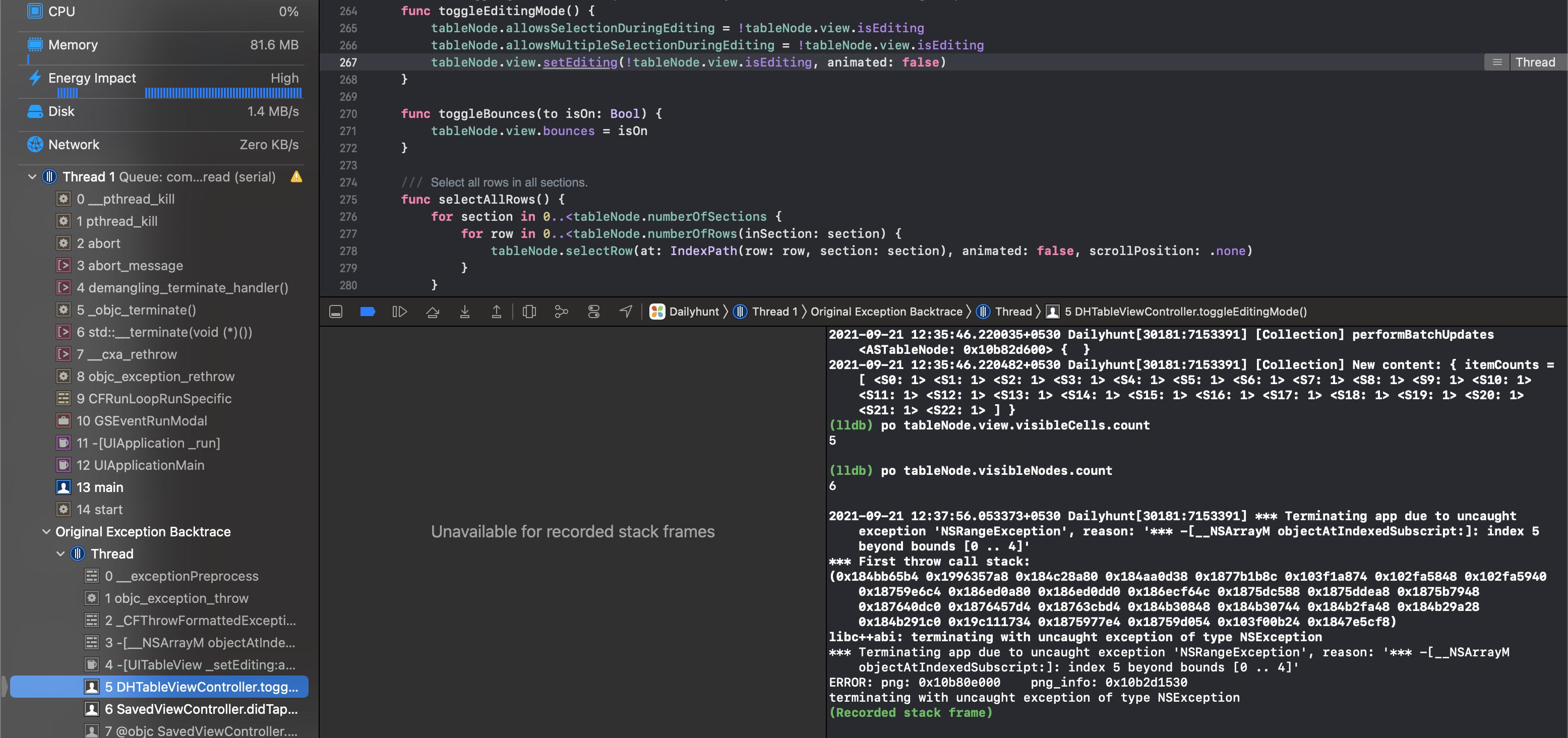This screenshot has height=738, width=1568.
Task: Click the warning badge on Thread 1
Action: click(x=296, y=176)
